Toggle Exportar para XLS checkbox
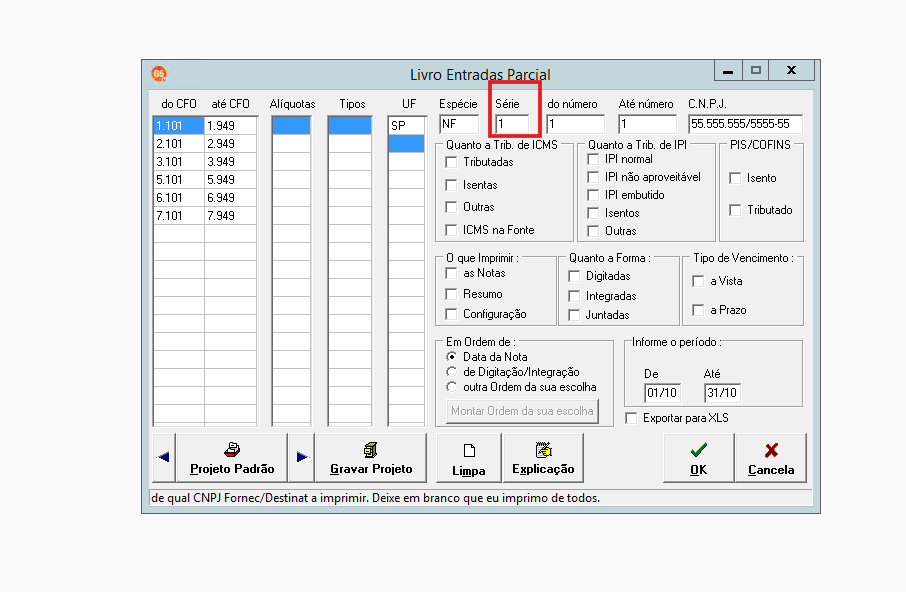Screen dimensions: 906x592 point(631,418)
